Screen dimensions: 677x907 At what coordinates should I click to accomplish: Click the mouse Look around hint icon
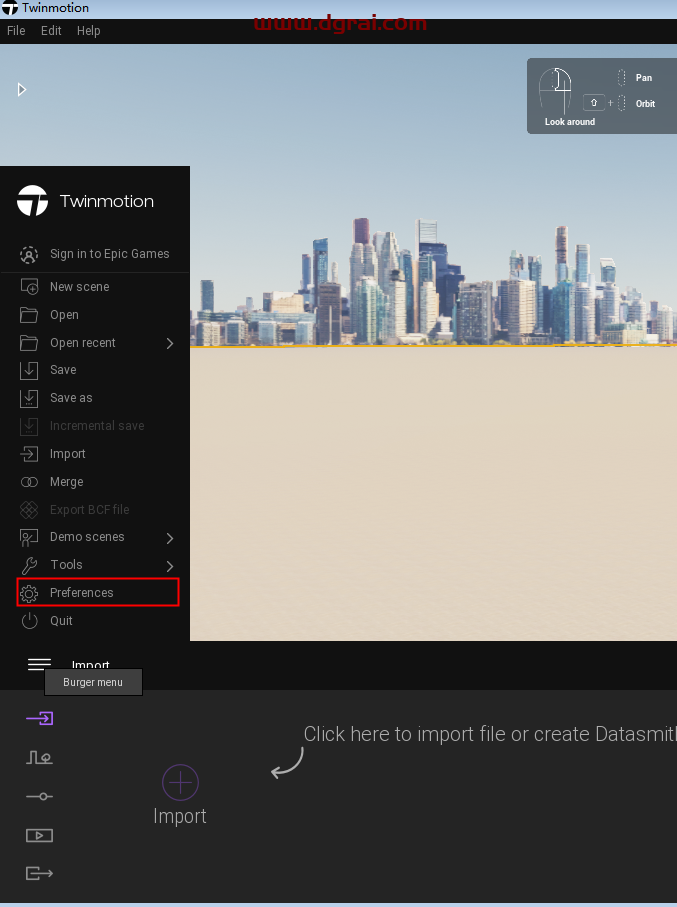(x=555, y=91)
